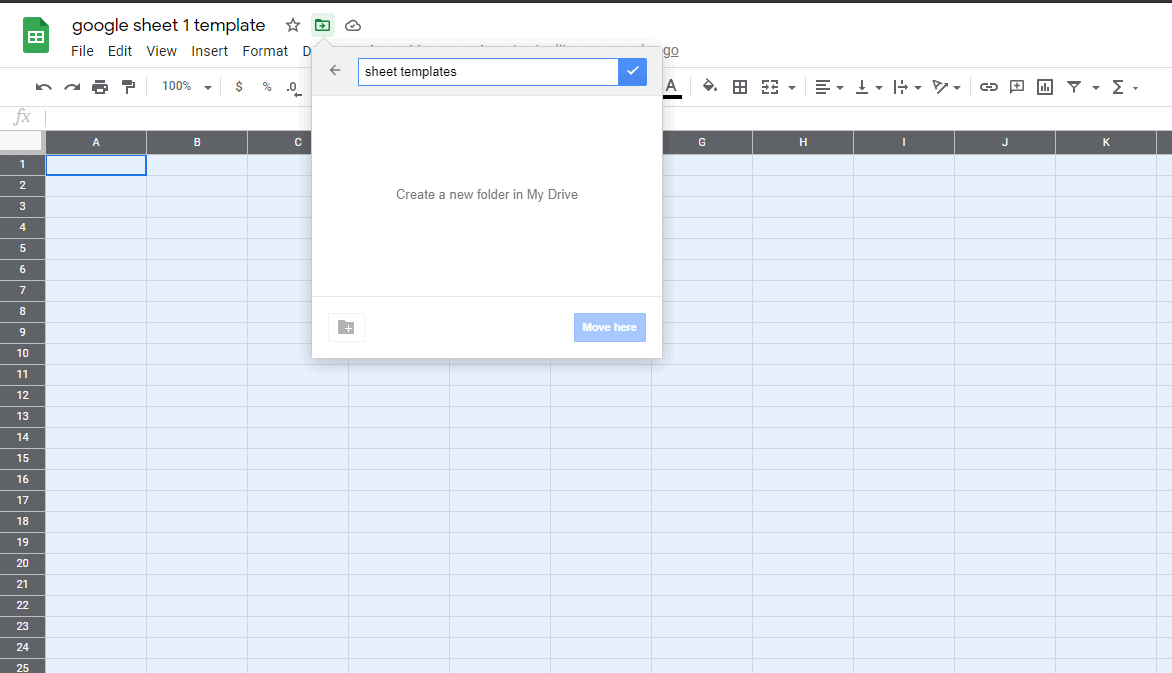Open the View menu

point(161,51)
